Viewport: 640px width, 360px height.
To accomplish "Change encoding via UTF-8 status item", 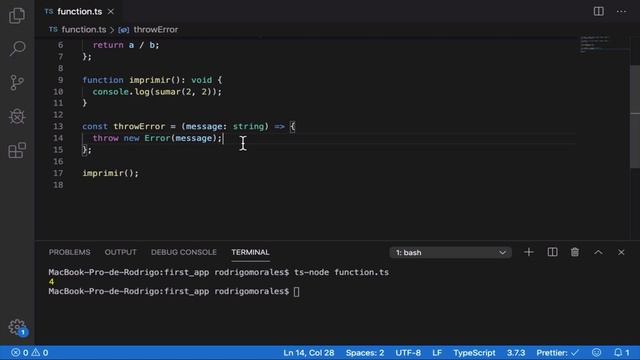I will coord(408,353).
